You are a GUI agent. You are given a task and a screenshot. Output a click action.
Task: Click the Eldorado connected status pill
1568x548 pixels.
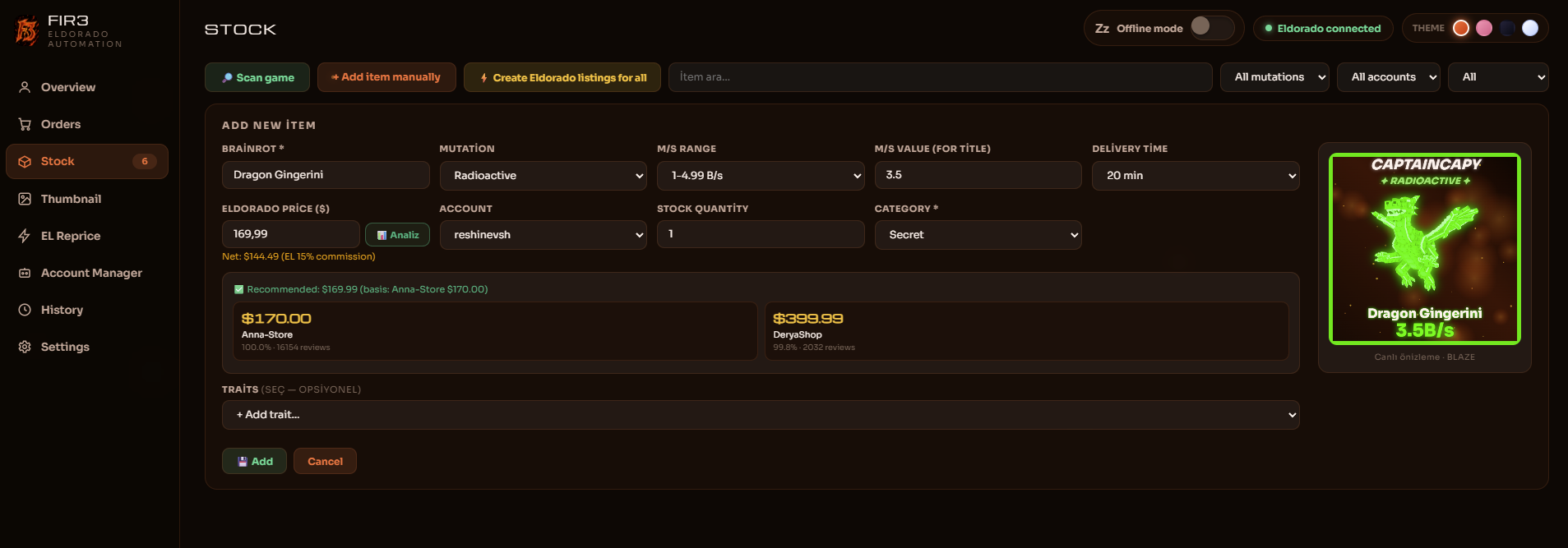click(1323, 29)
